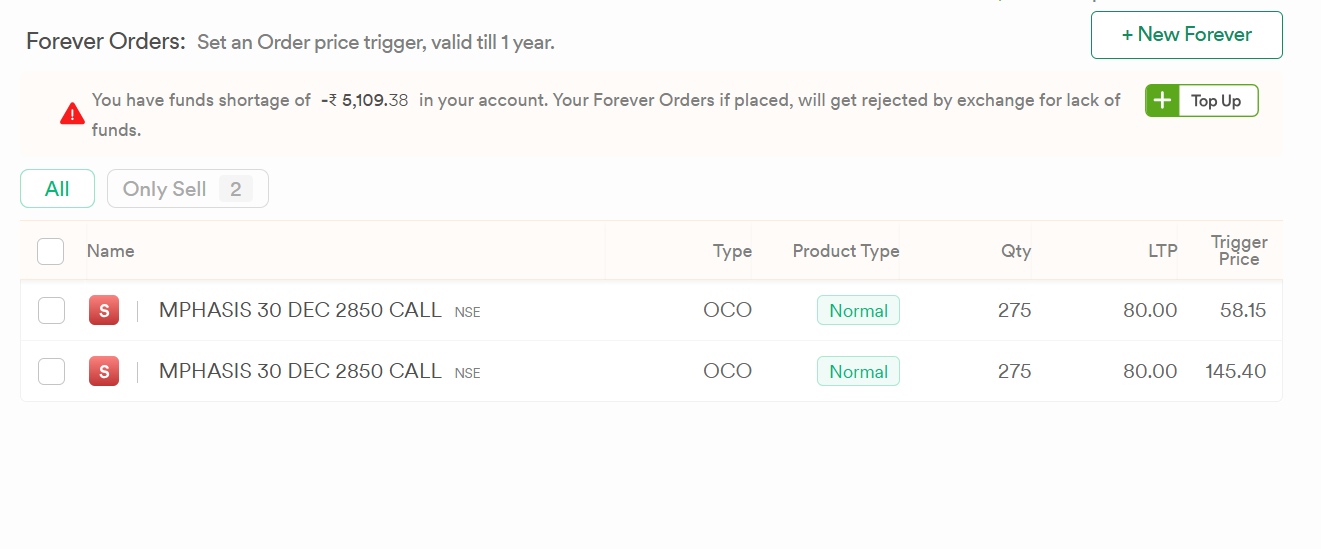Image resolution: width=1321 pixels, height=549 pixels.
Task: Click the Type column header
Action: (732, 251)
